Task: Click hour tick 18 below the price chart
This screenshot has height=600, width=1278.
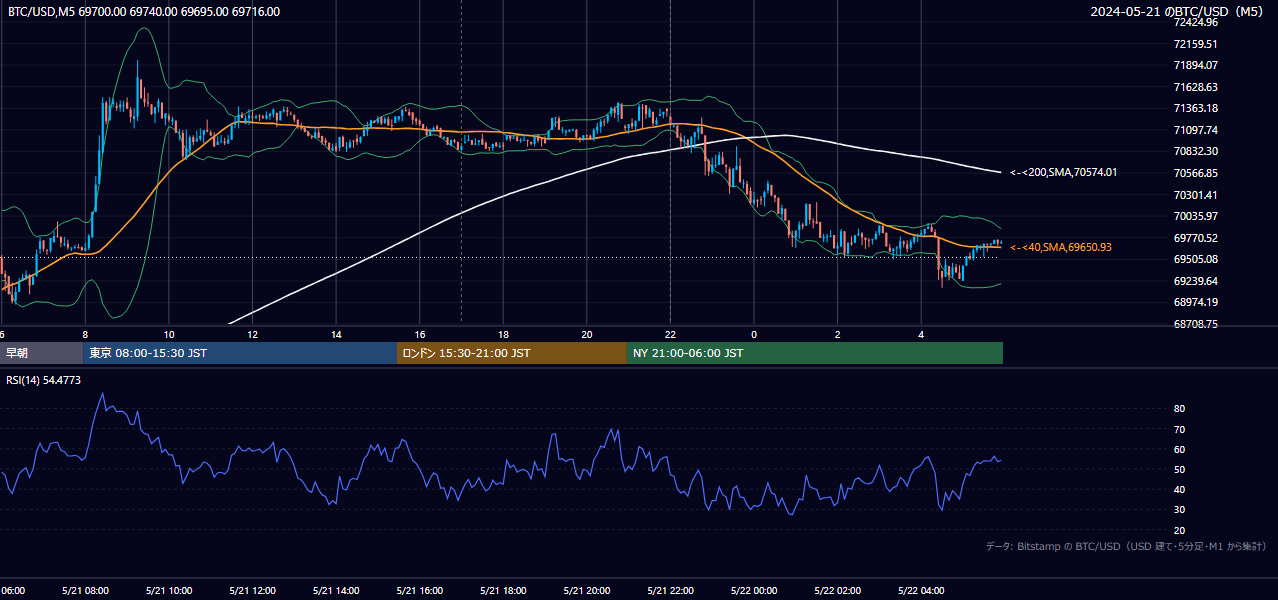Action: 504,334
